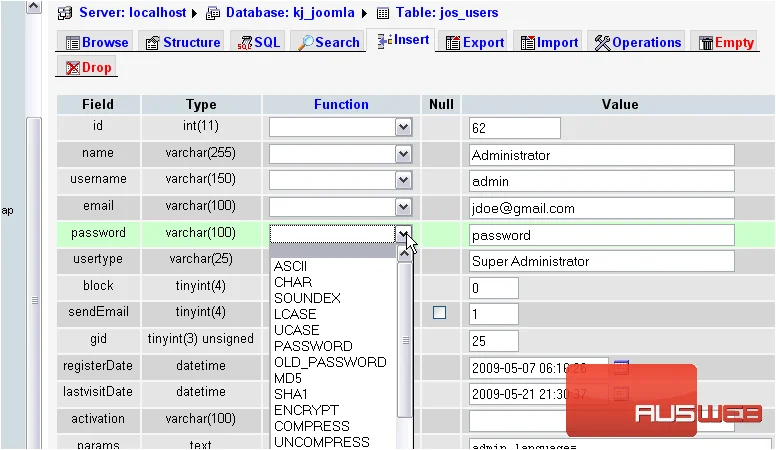Choose LCASE in the function list
The height and width of the screenshot is (450, 776).
tap(335, 314)
